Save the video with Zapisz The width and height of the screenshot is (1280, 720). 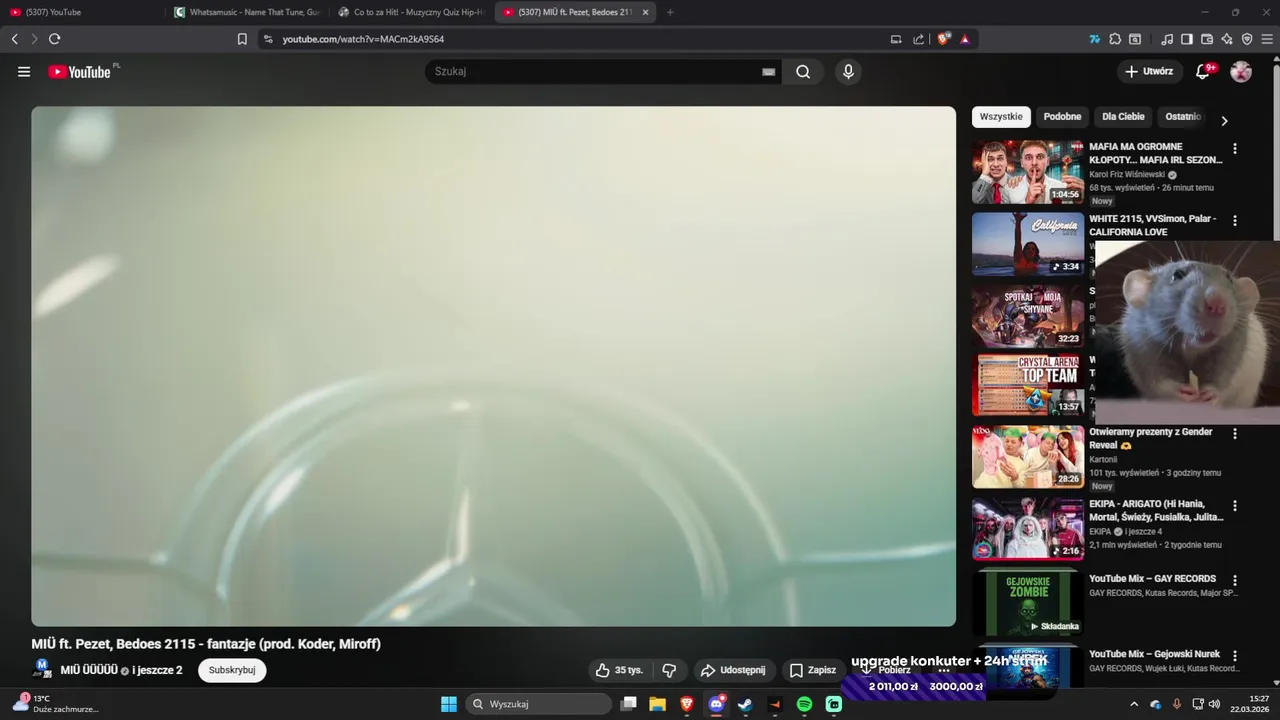812,670
